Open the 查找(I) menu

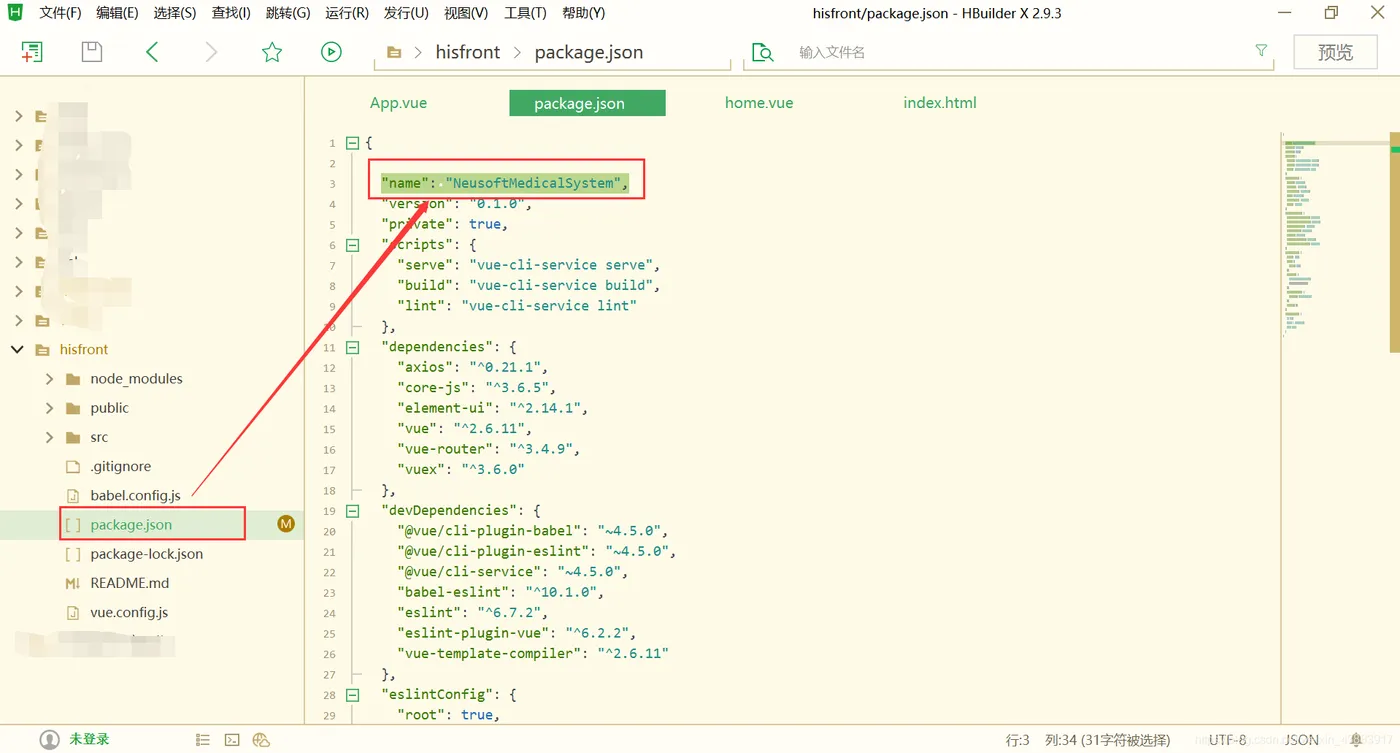[x=231, y=13]
